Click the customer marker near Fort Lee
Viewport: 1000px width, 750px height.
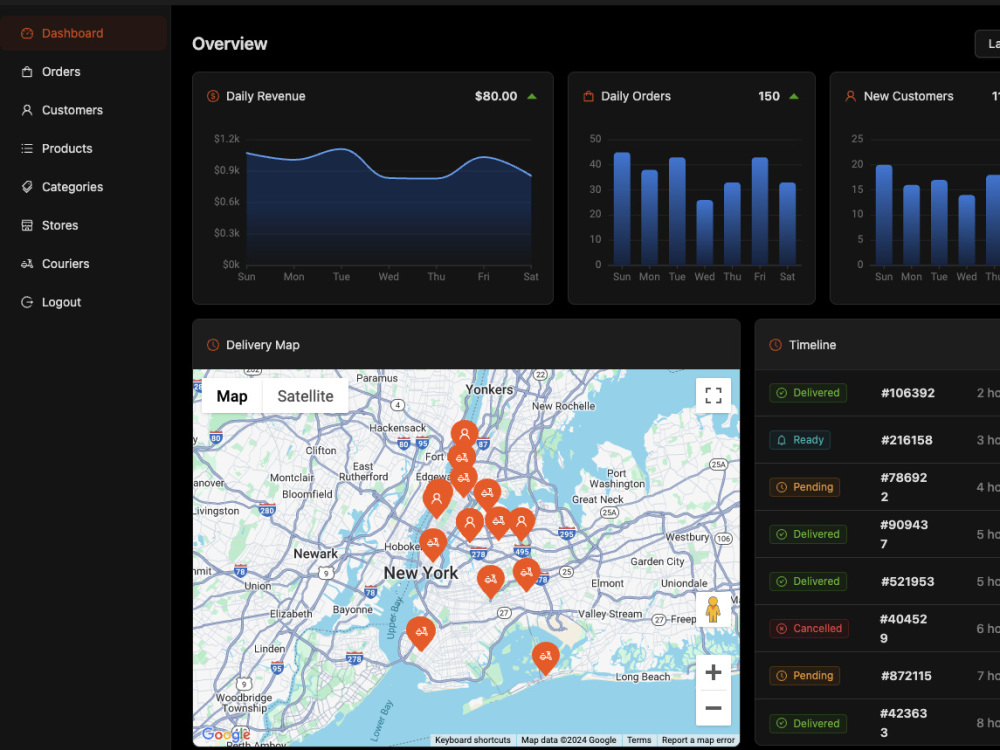[x=464, y=435]
